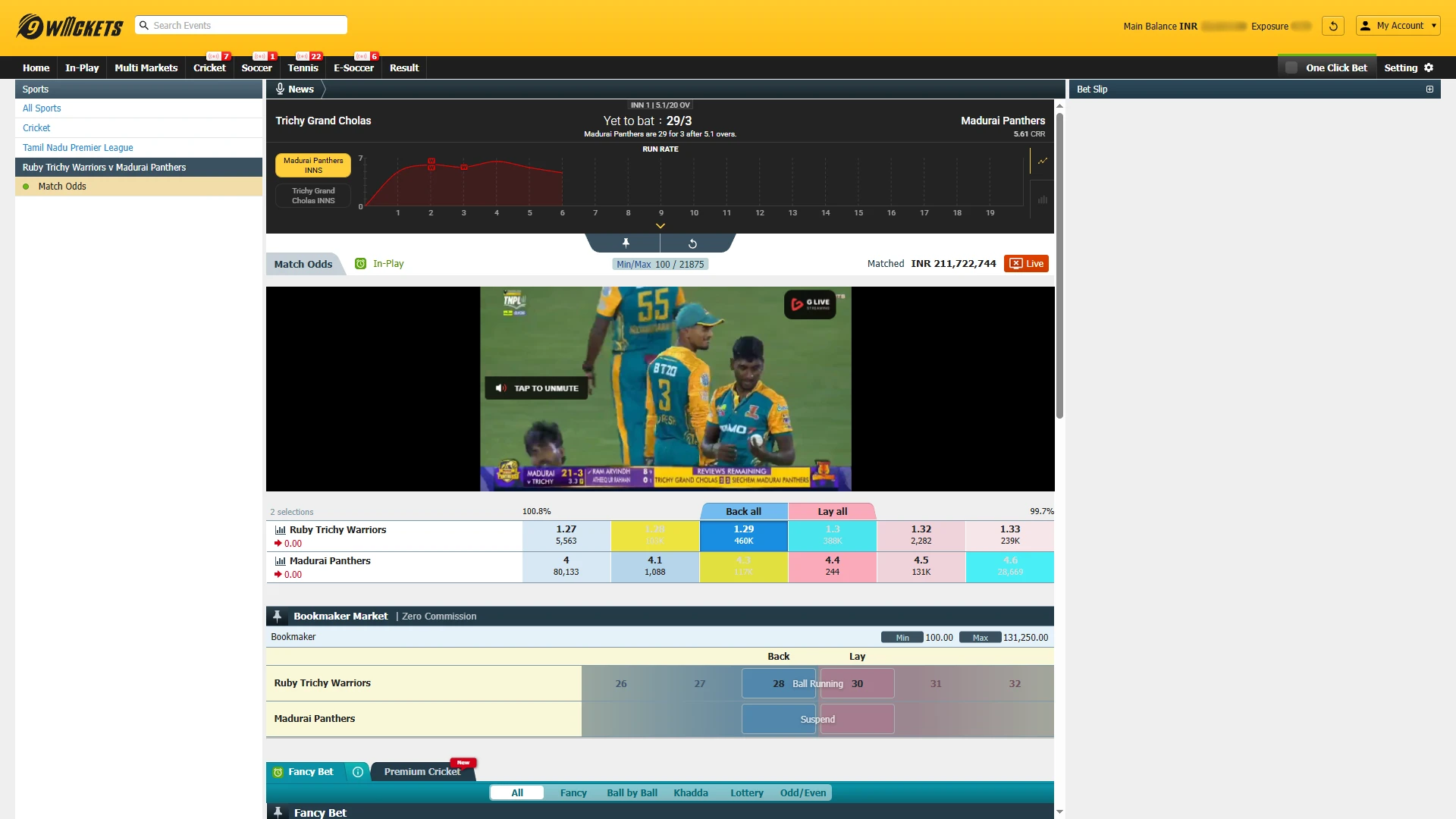The width and height of the screenshot is (1456, 819).
Task: Toggle the Live video off
Action: click(x=1026, y=263)
